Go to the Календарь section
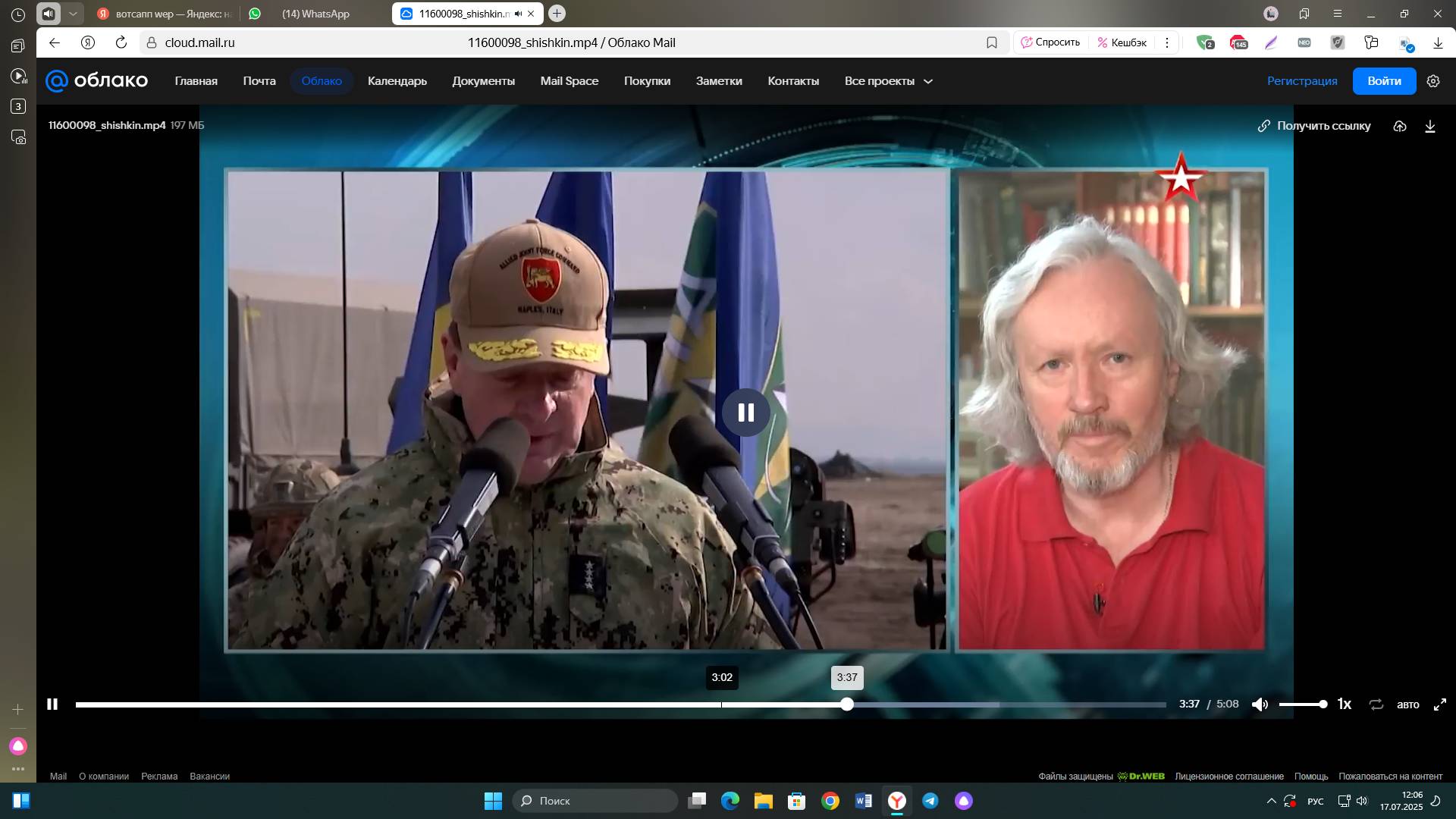The height and width of the screenshot is (819, 1456). tap(397, 81)
